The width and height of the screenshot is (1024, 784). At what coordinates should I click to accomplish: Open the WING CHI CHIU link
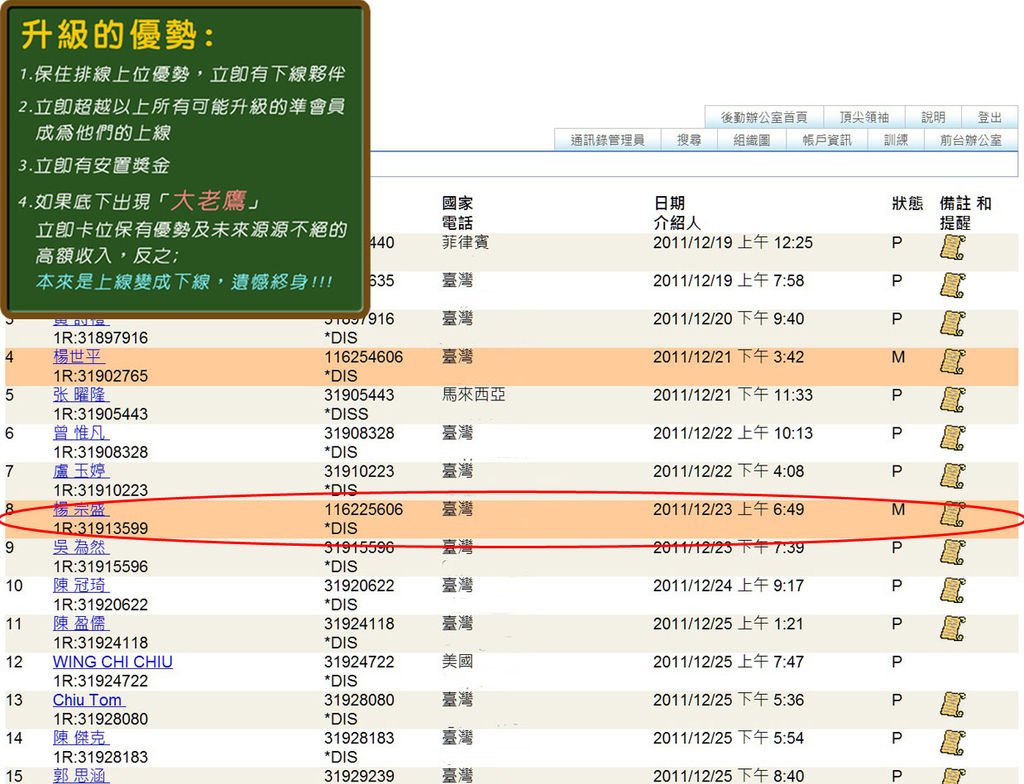pyautogui.click(x=113, y=662)
